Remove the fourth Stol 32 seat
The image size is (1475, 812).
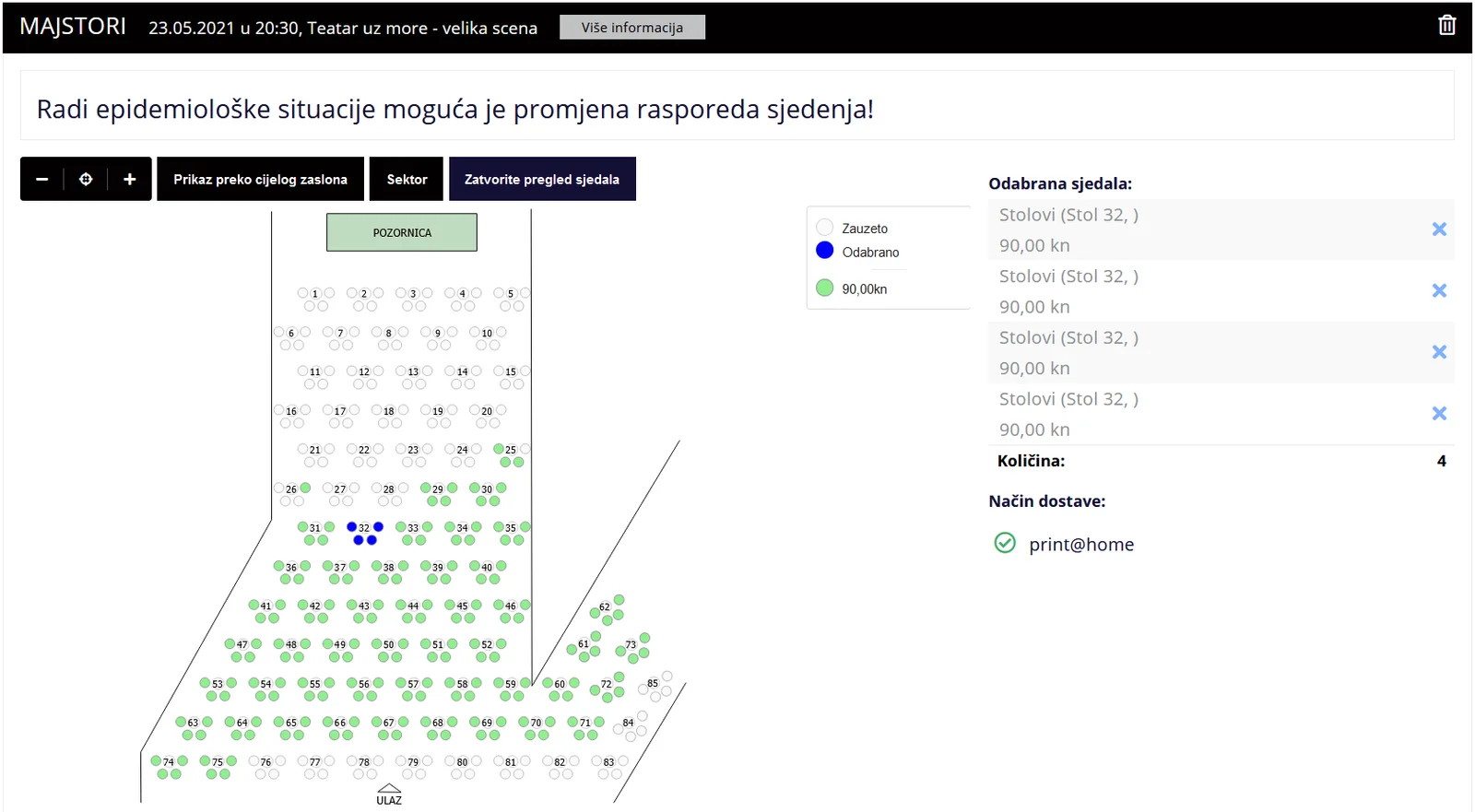coord(1438,414)
